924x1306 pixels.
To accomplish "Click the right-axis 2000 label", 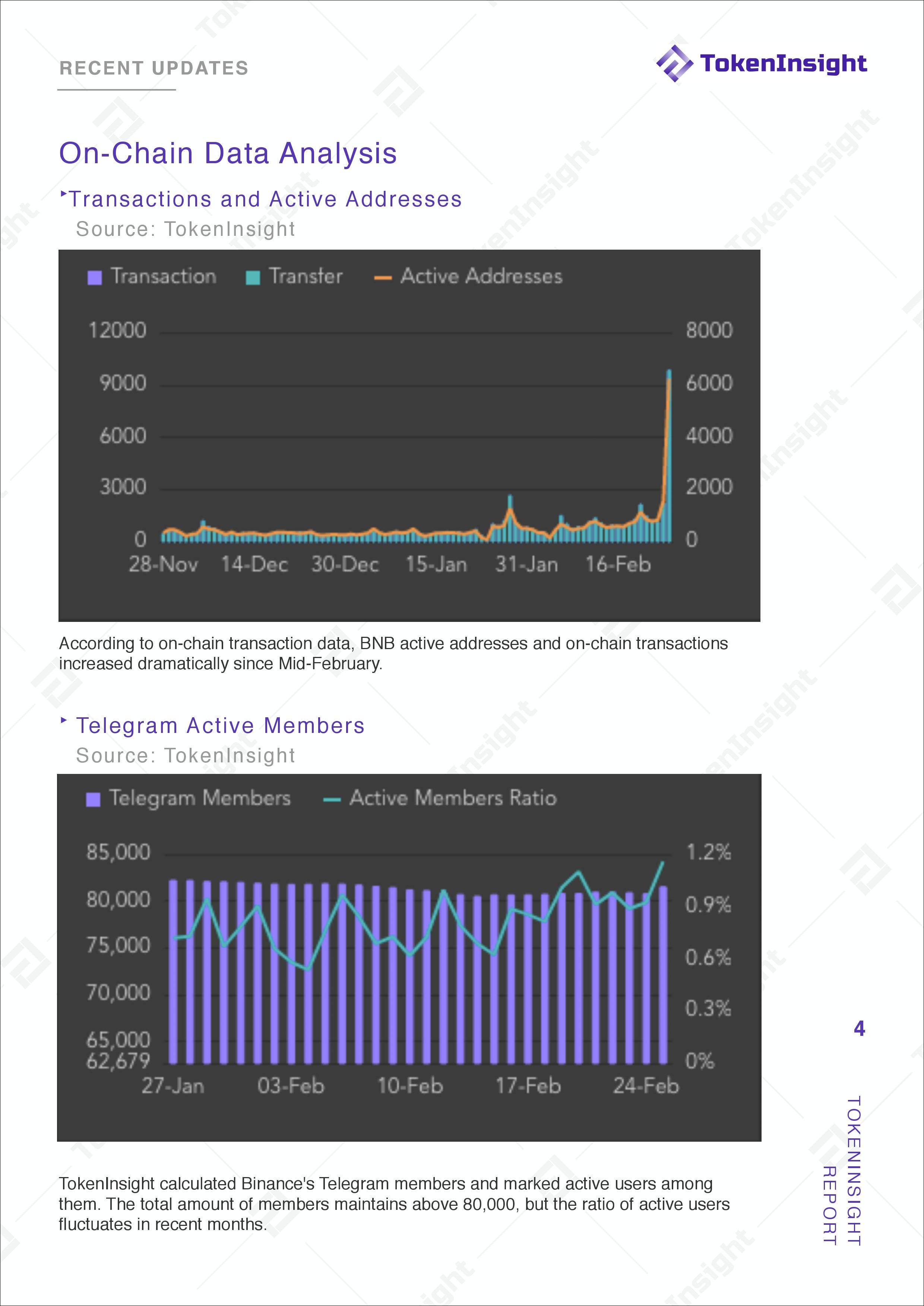I will (x=709, y=487).
